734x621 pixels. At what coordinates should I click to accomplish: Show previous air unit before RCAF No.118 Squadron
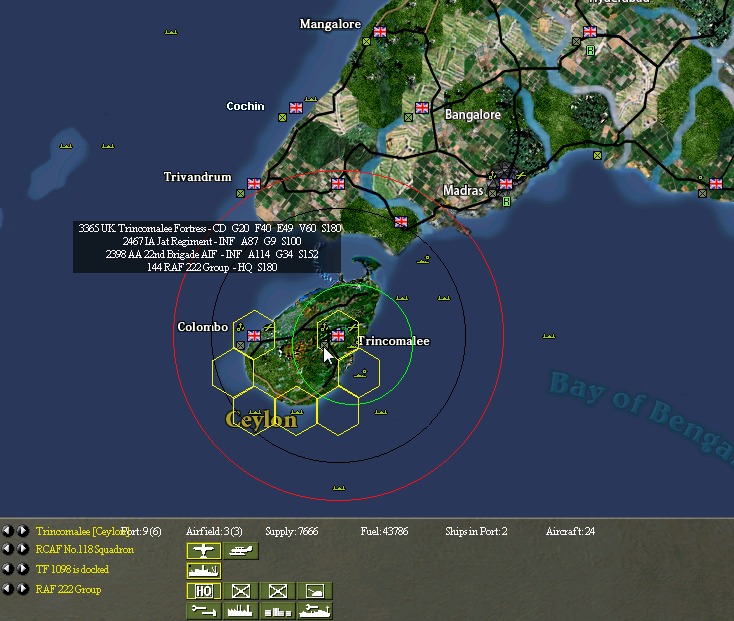point(7,549)
